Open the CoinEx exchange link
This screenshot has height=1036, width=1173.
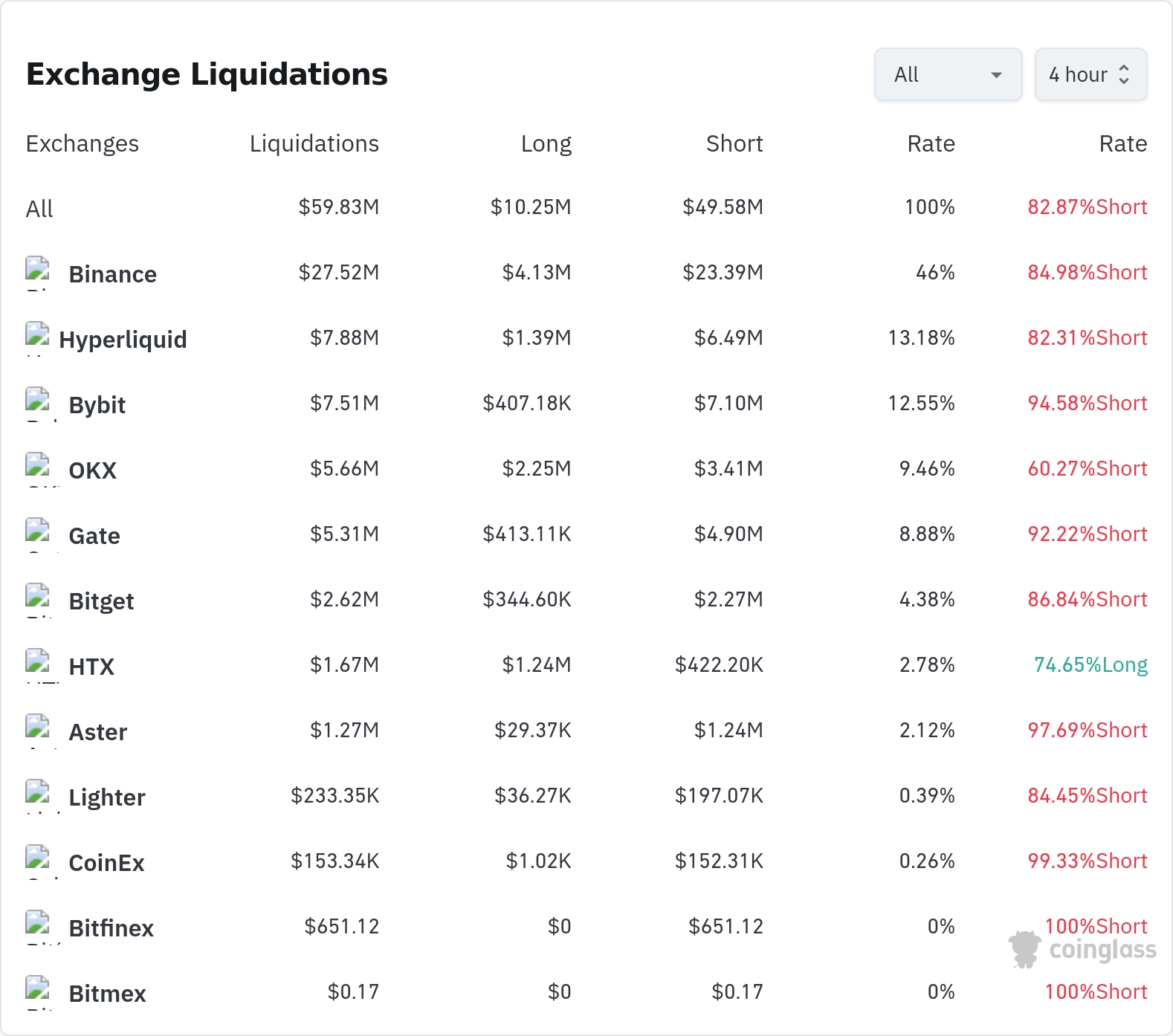pyautogui.click(x=106, y=863)
